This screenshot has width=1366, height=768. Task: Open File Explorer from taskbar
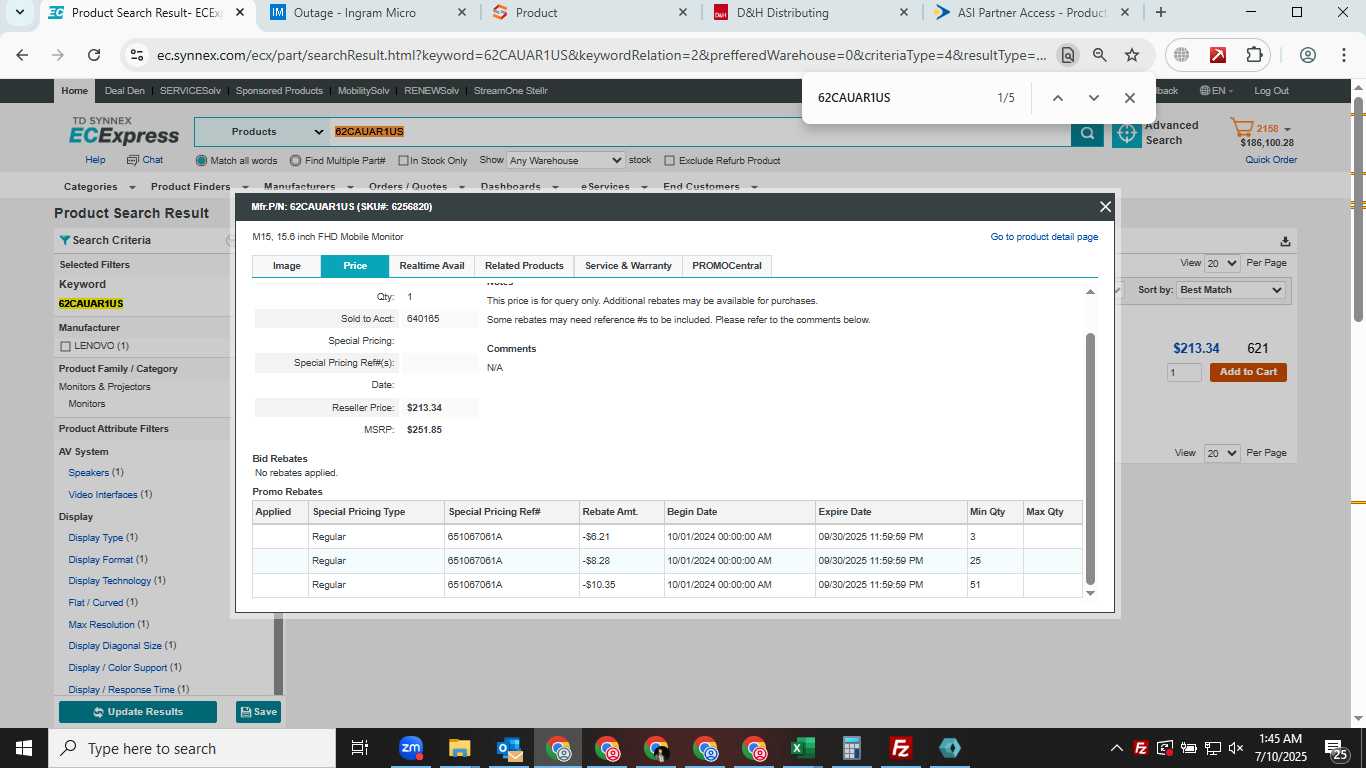point(460,748)
